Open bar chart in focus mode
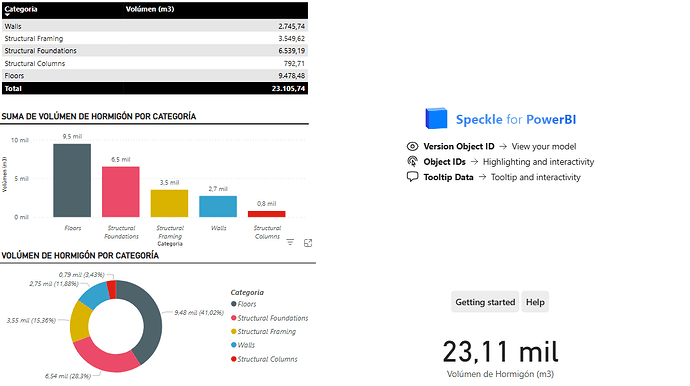Screen dimensions: 690x386 [x=308, y=243]
